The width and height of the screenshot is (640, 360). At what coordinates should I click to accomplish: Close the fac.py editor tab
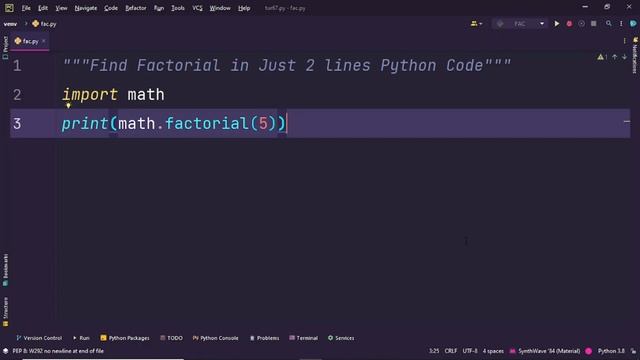(x=44, y=41)
